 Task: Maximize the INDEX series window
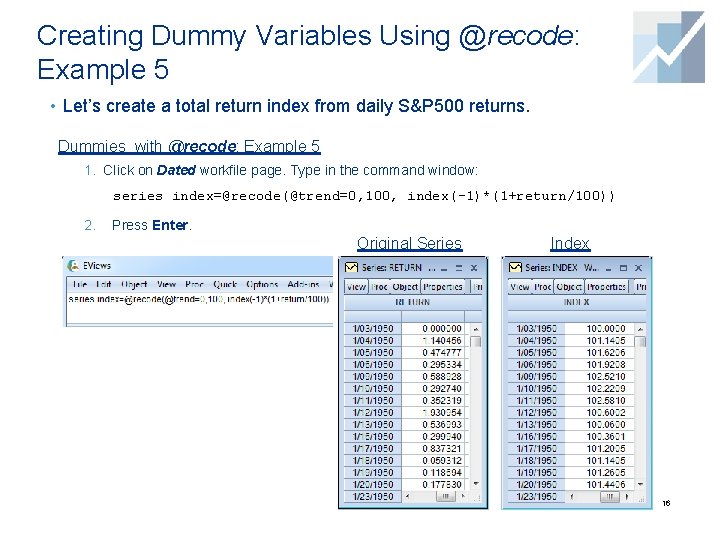pos(623,268)
